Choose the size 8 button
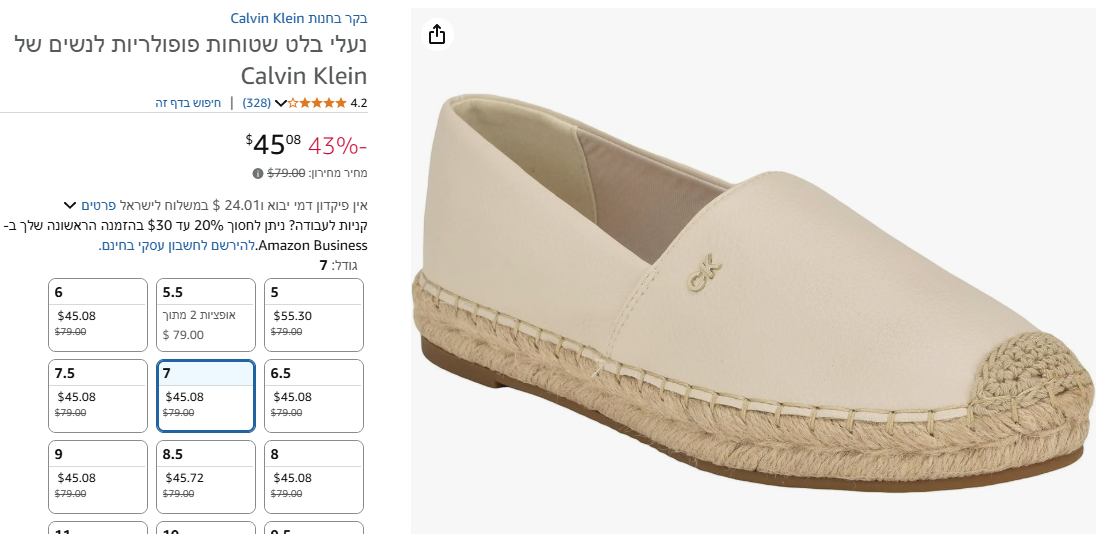The width and height of the screenshot is (1100, 534). (314, 477)
